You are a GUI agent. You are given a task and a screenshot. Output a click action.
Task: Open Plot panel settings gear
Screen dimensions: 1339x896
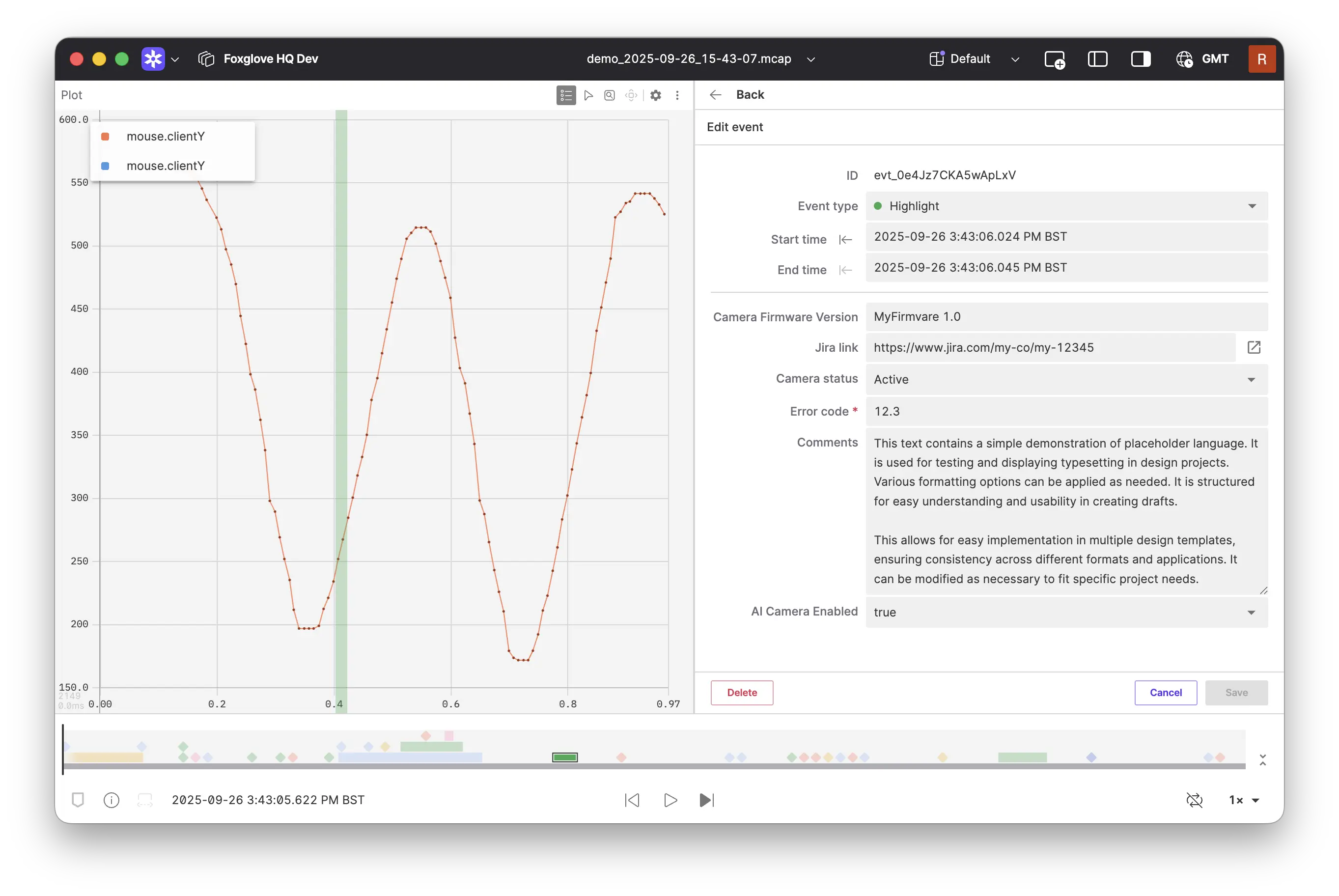[656, 95]
